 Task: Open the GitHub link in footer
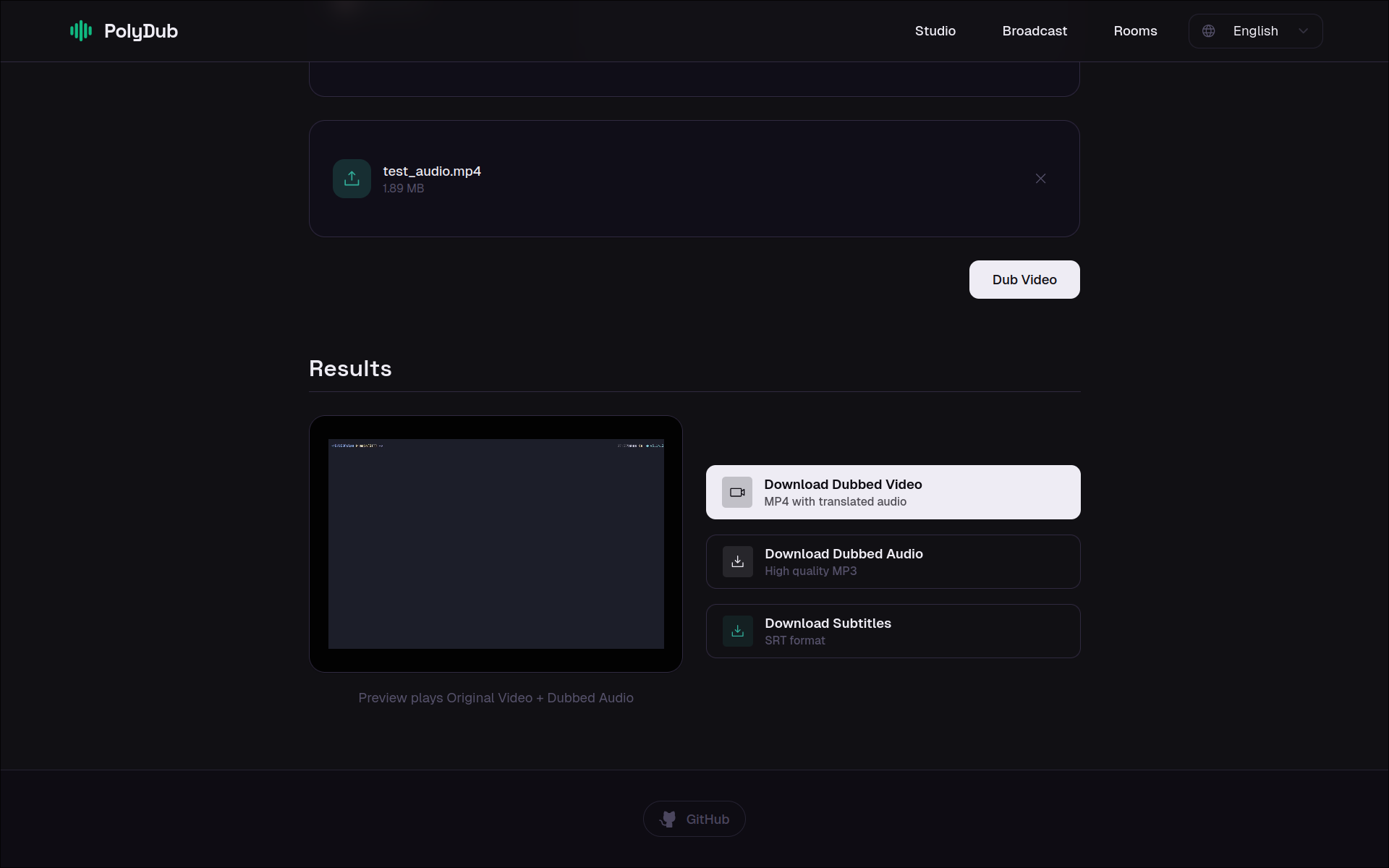[706, 819]
